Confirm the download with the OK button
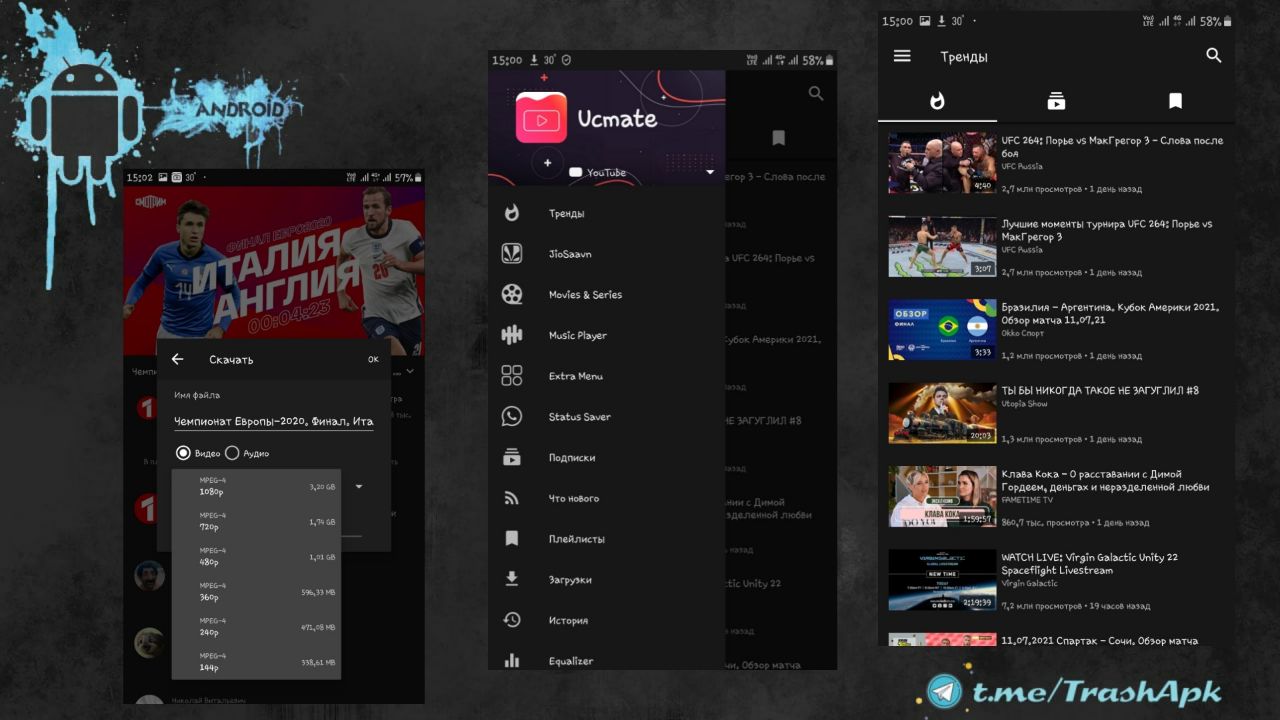Image resolution: width=1280 pixels, height=720 pixels. (373, 359)
